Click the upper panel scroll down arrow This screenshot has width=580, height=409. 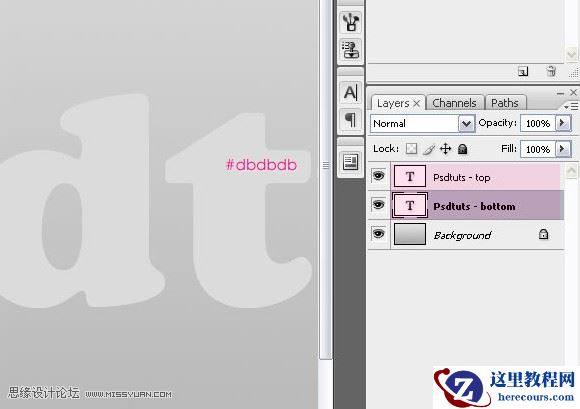pos(571,55)
